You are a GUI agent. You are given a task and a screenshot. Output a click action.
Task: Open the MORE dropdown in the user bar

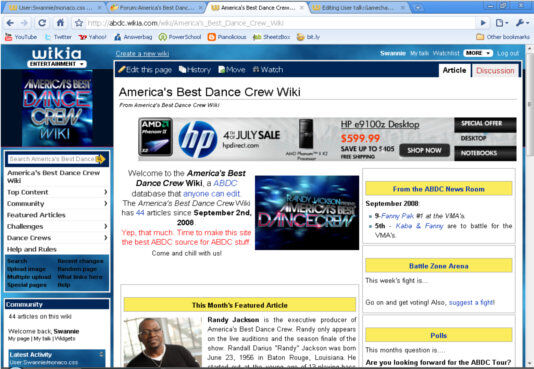478,53
